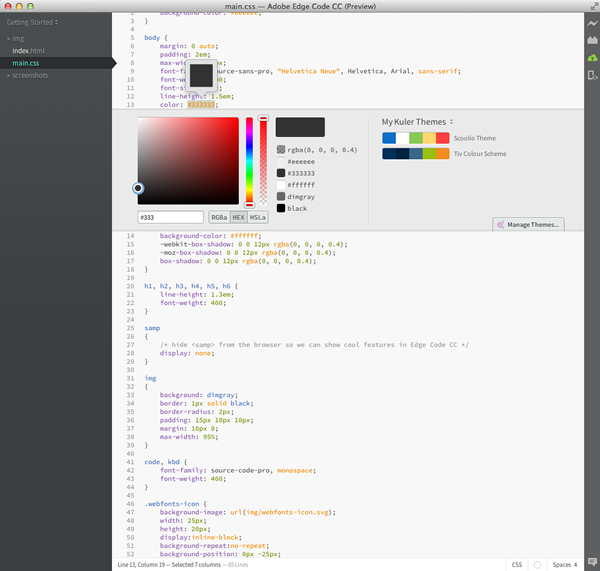Select blue color in Scoolio Theme
Viewport: 600px width, 571px height.
[389, 138]
